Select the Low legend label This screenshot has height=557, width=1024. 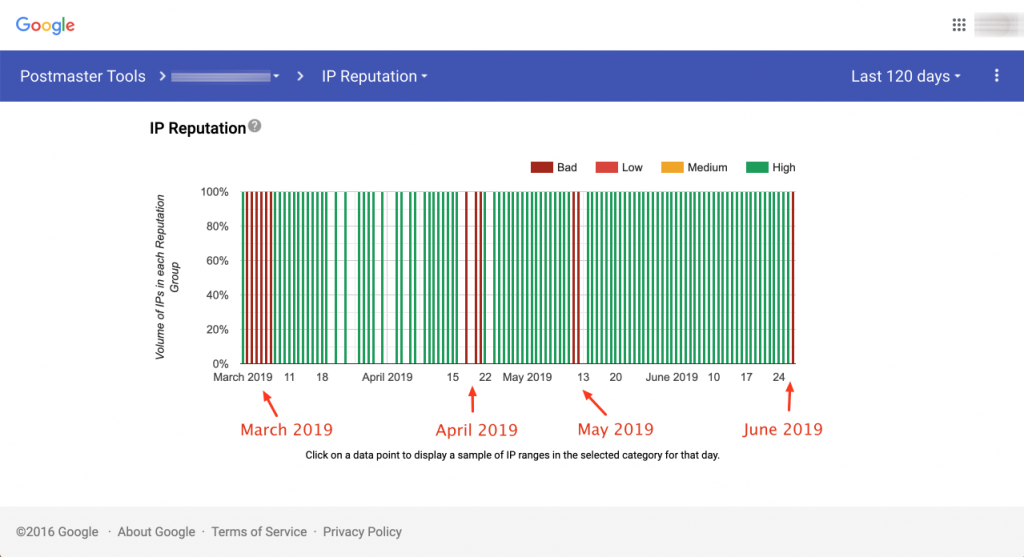click(632, 167)
